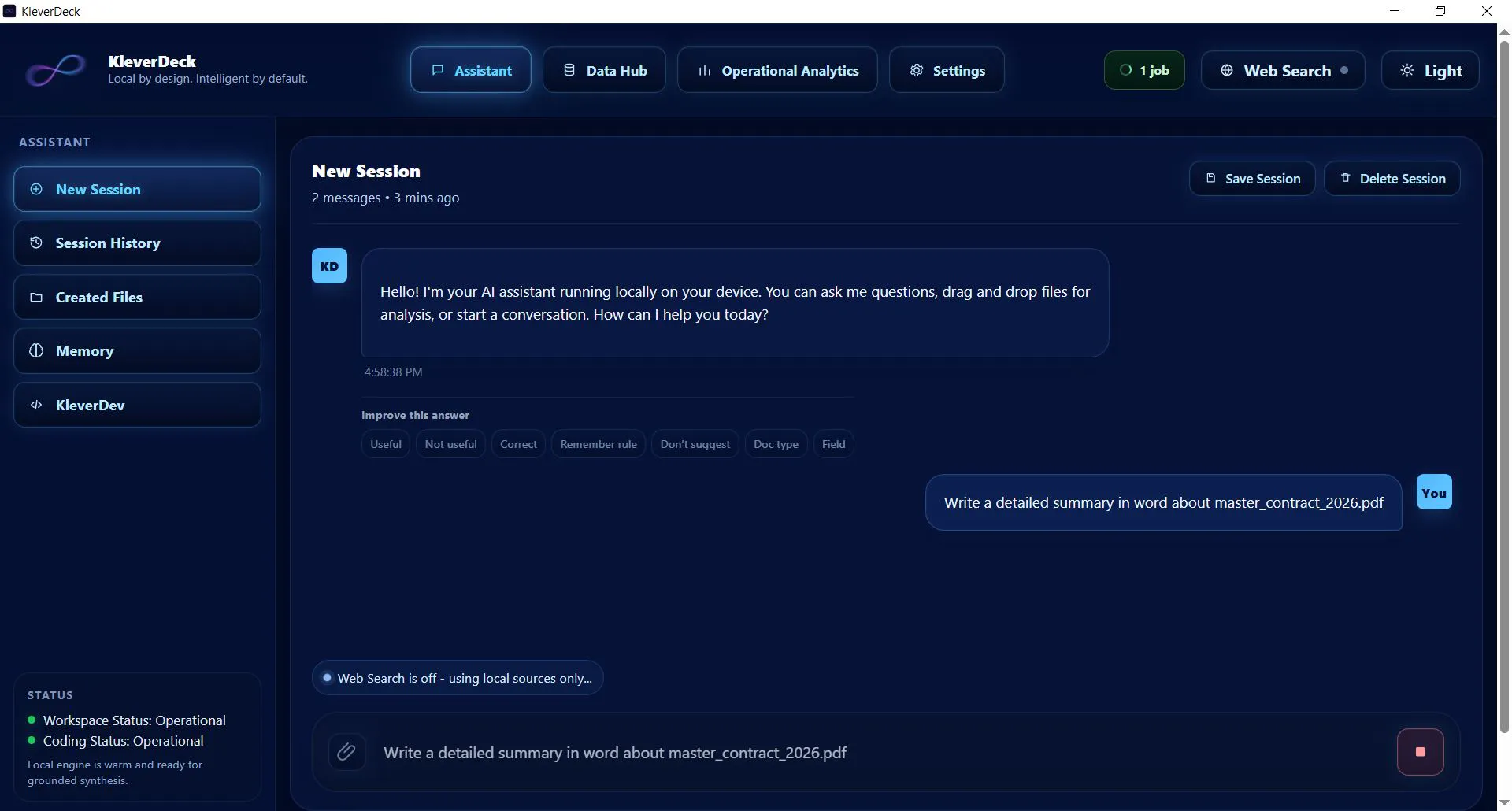Click Delete Session button
Screen dimensions: 1512x811
[1392, 179]
